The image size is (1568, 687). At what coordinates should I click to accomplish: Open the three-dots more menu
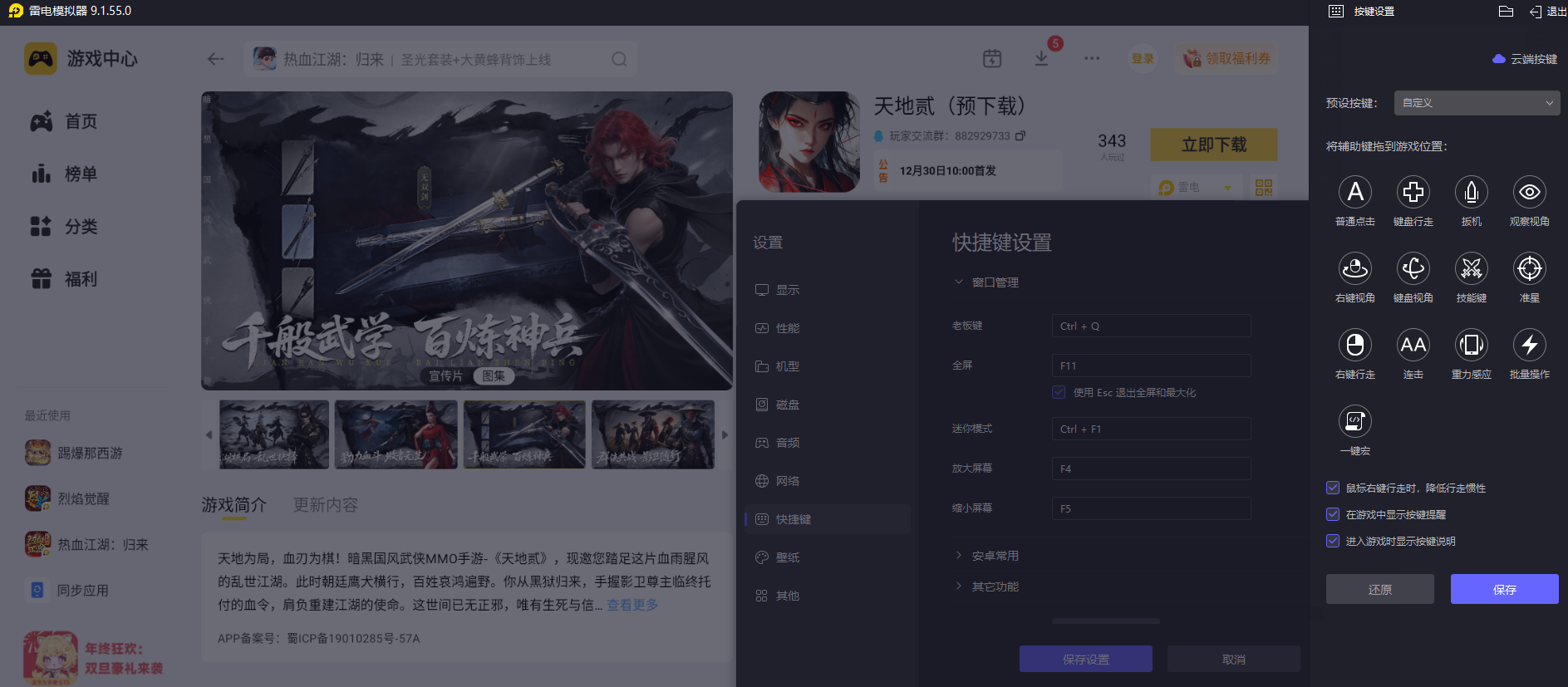(1092, 59)
